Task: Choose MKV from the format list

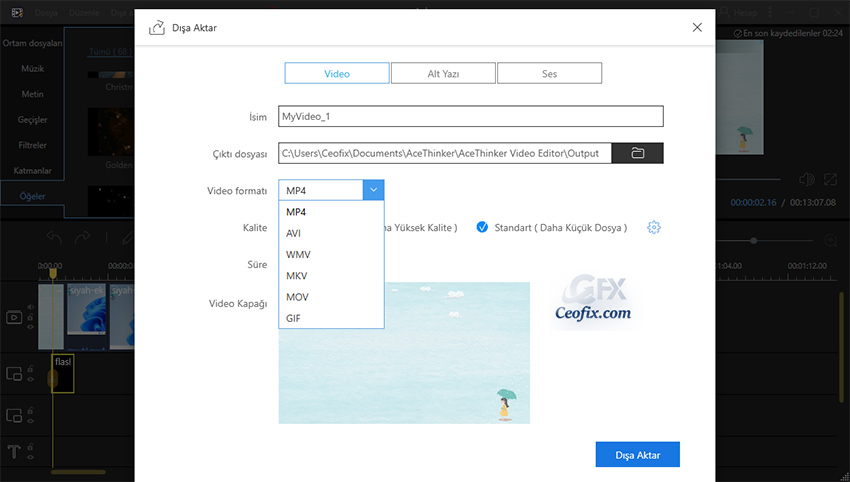Action: pyautogui.click(x=331, y=275)
